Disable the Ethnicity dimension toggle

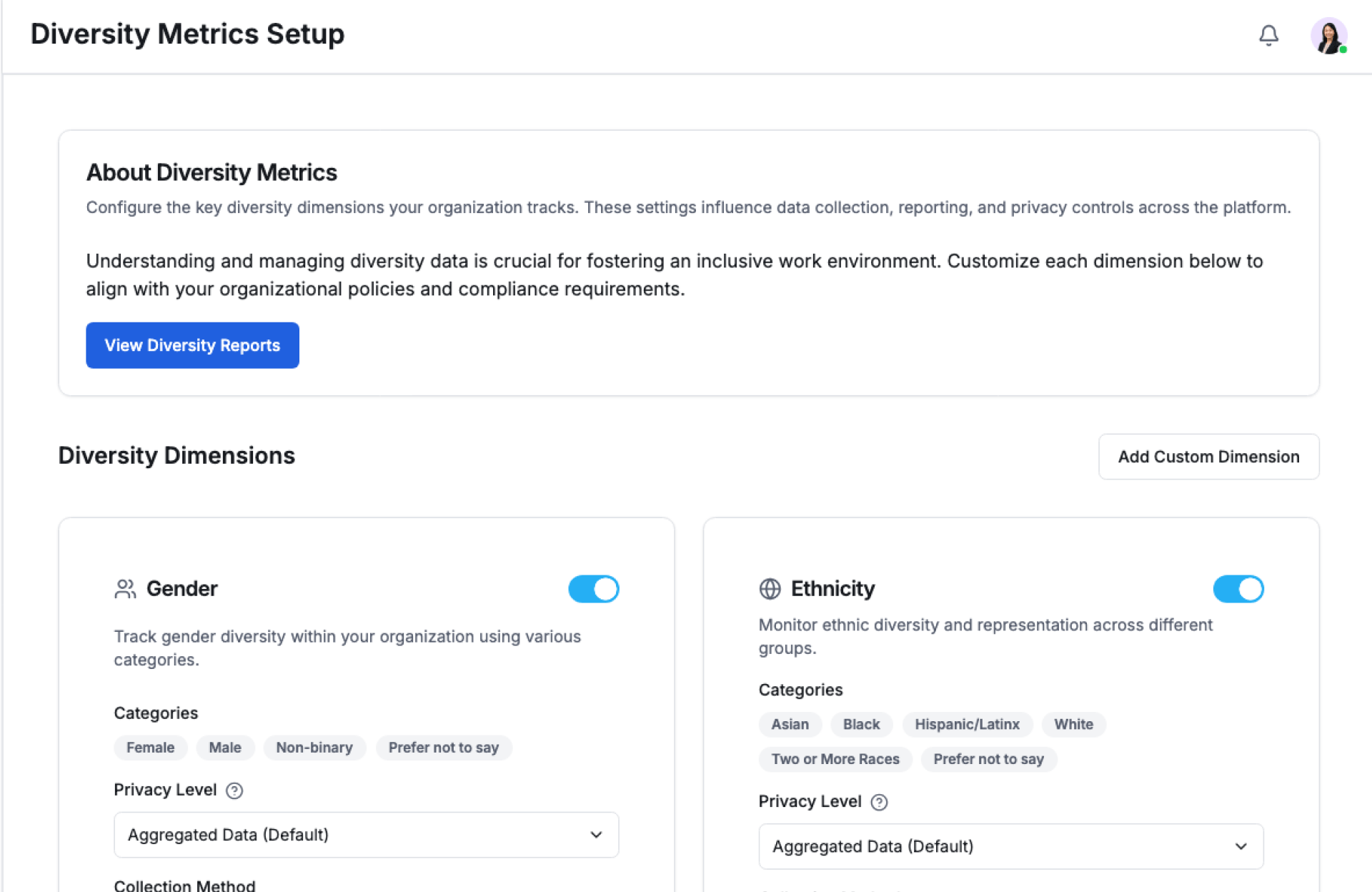[x=1238, y=589]
